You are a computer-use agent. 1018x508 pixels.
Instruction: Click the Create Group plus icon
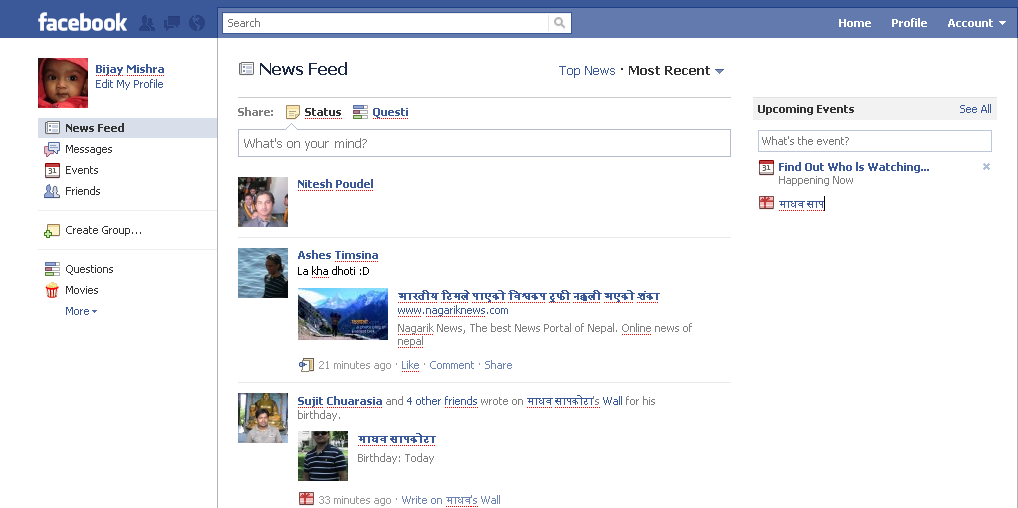pos(52,231)
